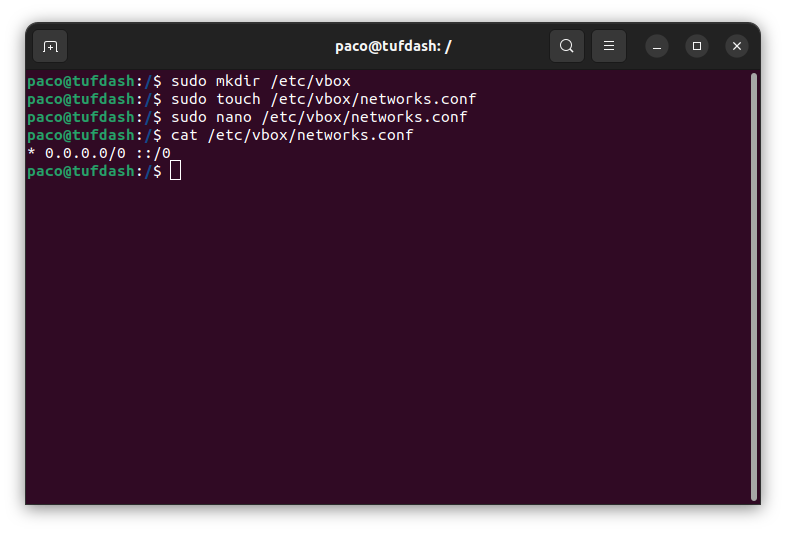This screenshot has width=786, height=533.
Task: Open the hamburger main menu
Action: (x=609, y=46)
